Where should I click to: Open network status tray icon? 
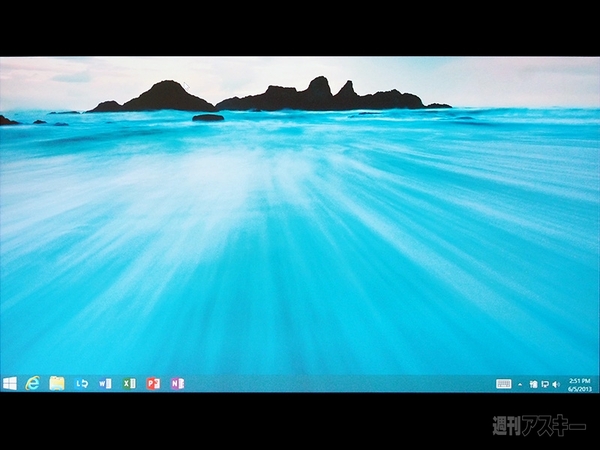545,384
